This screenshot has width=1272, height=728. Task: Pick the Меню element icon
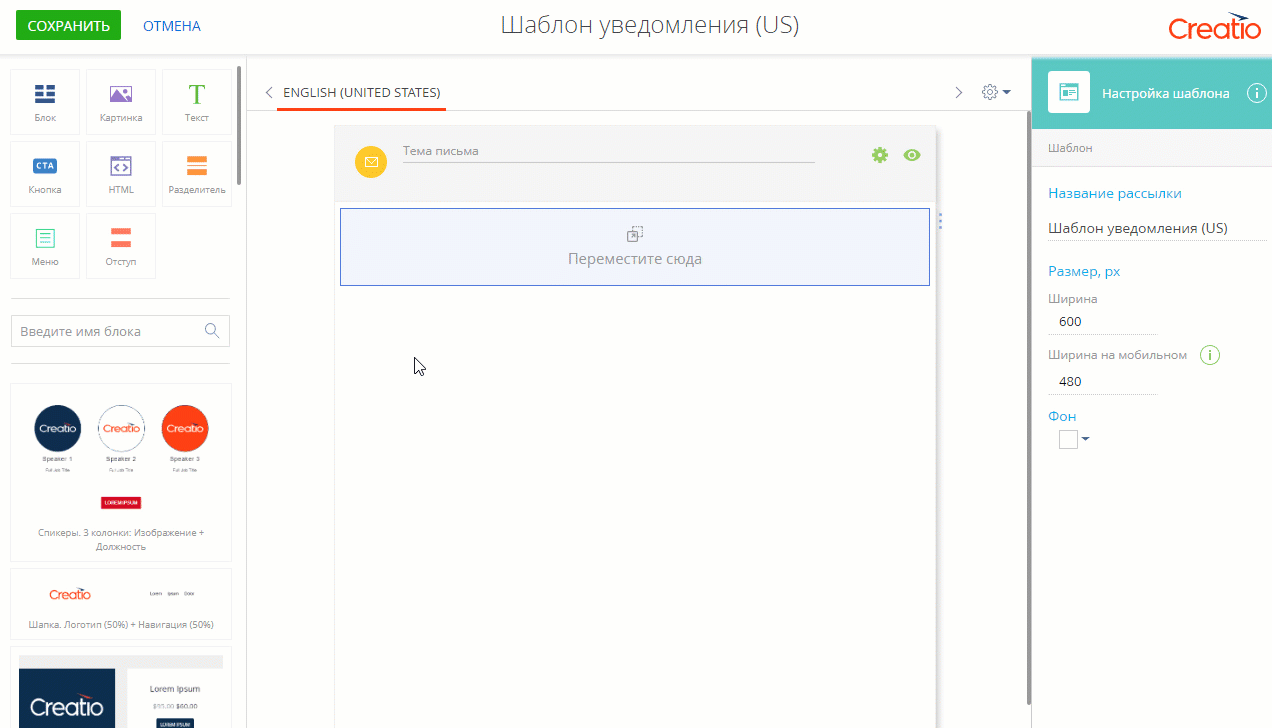coord(45,246)
